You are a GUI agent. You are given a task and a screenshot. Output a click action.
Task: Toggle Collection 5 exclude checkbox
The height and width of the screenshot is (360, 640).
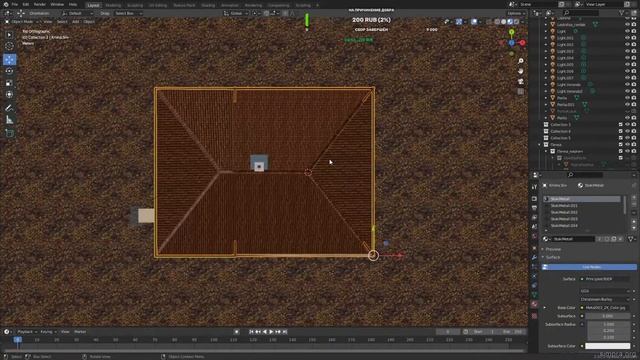pyautogui.click(x=621, y=138)
